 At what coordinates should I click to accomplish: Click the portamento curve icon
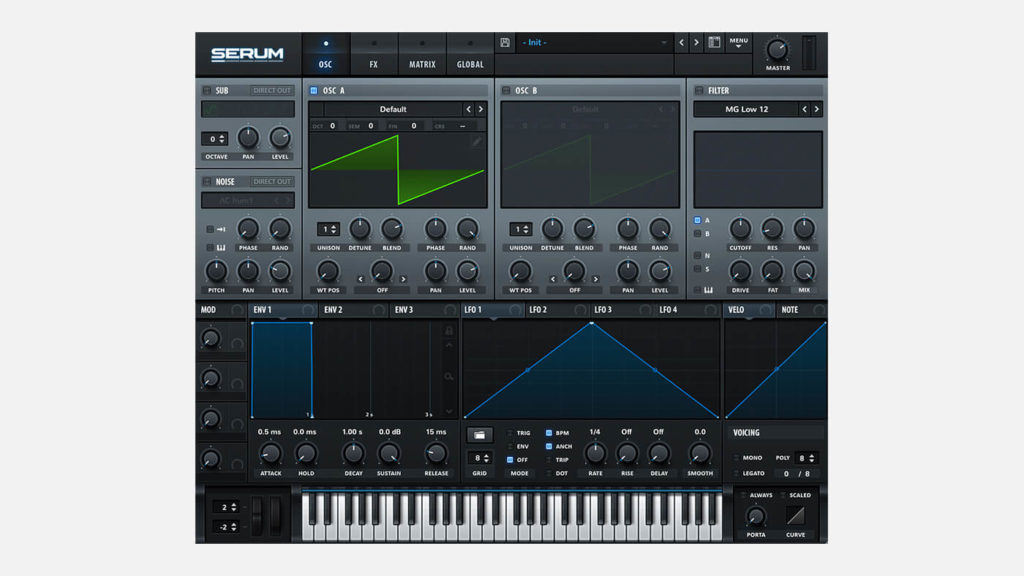point(795,516)
